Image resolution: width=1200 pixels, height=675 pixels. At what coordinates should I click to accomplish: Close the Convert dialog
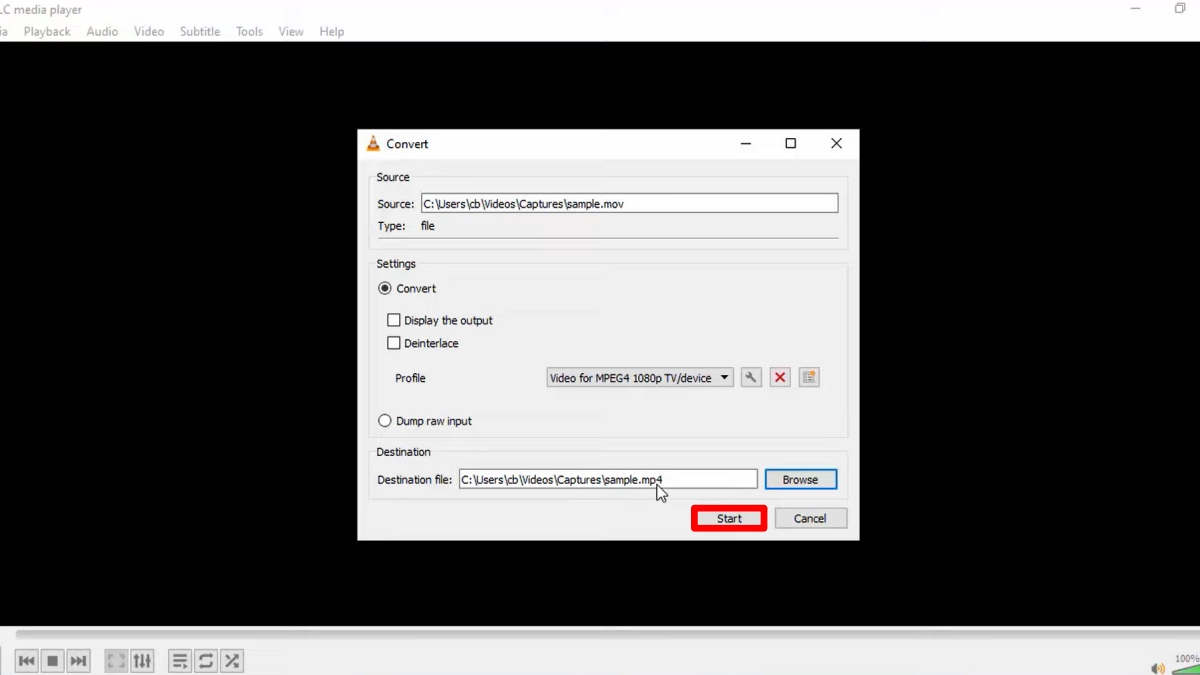836,144
